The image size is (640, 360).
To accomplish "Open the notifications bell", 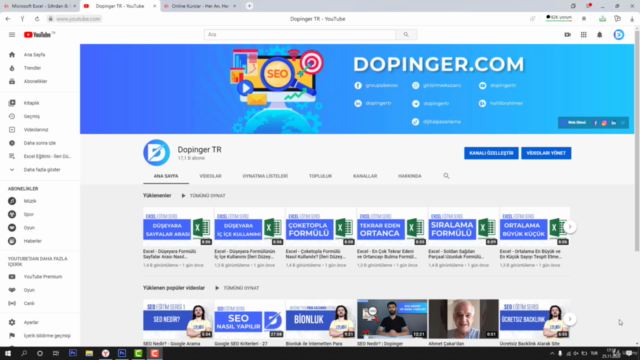I will 600,35.
